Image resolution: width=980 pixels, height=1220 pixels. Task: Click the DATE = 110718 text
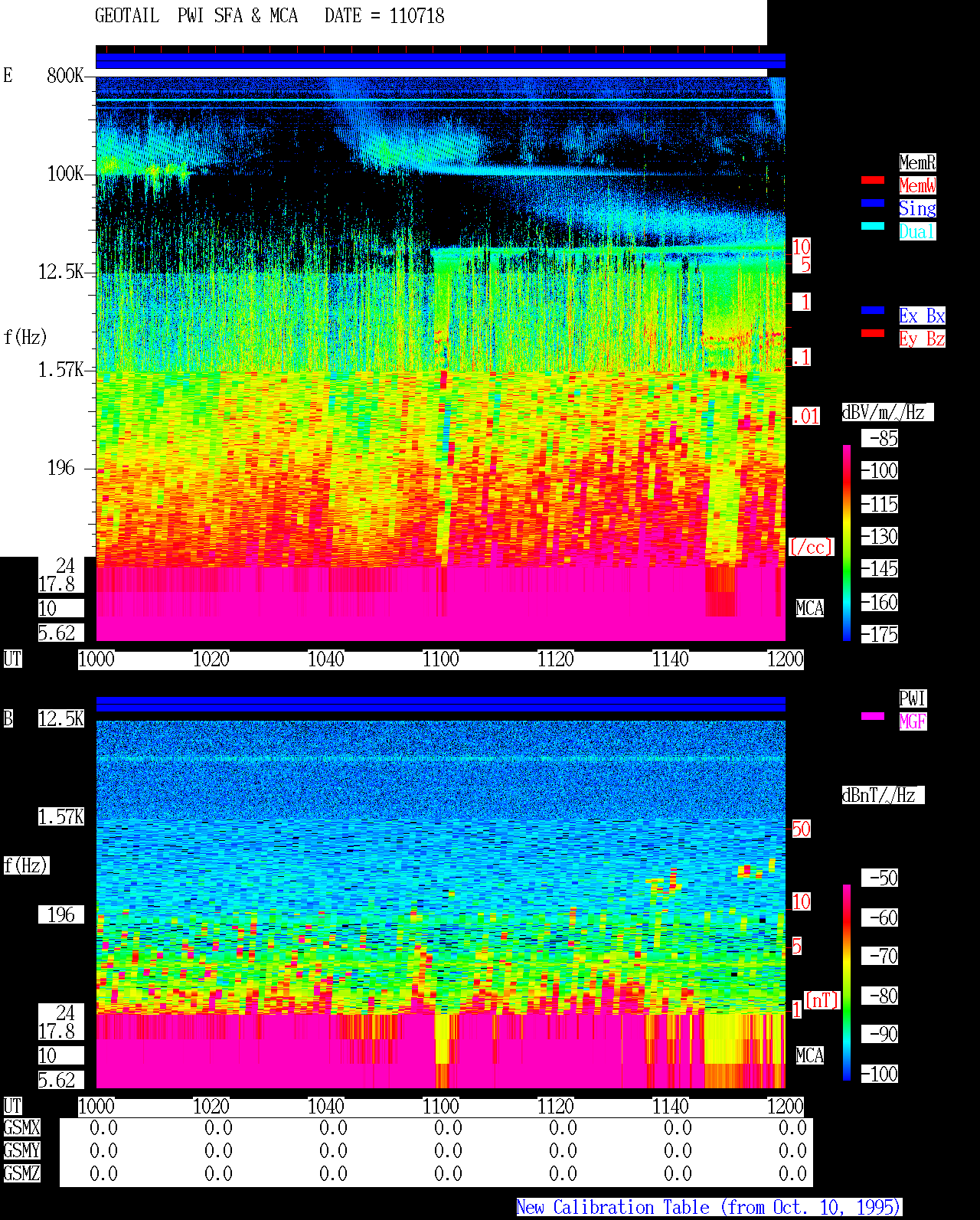[x=384, y=16]
